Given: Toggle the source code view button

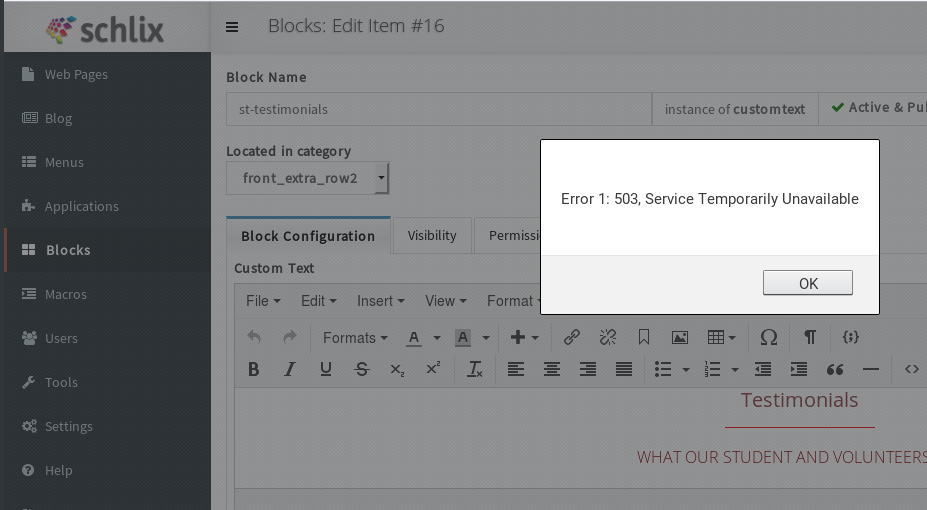Looking at the screenshot, I should coord(911,369).
